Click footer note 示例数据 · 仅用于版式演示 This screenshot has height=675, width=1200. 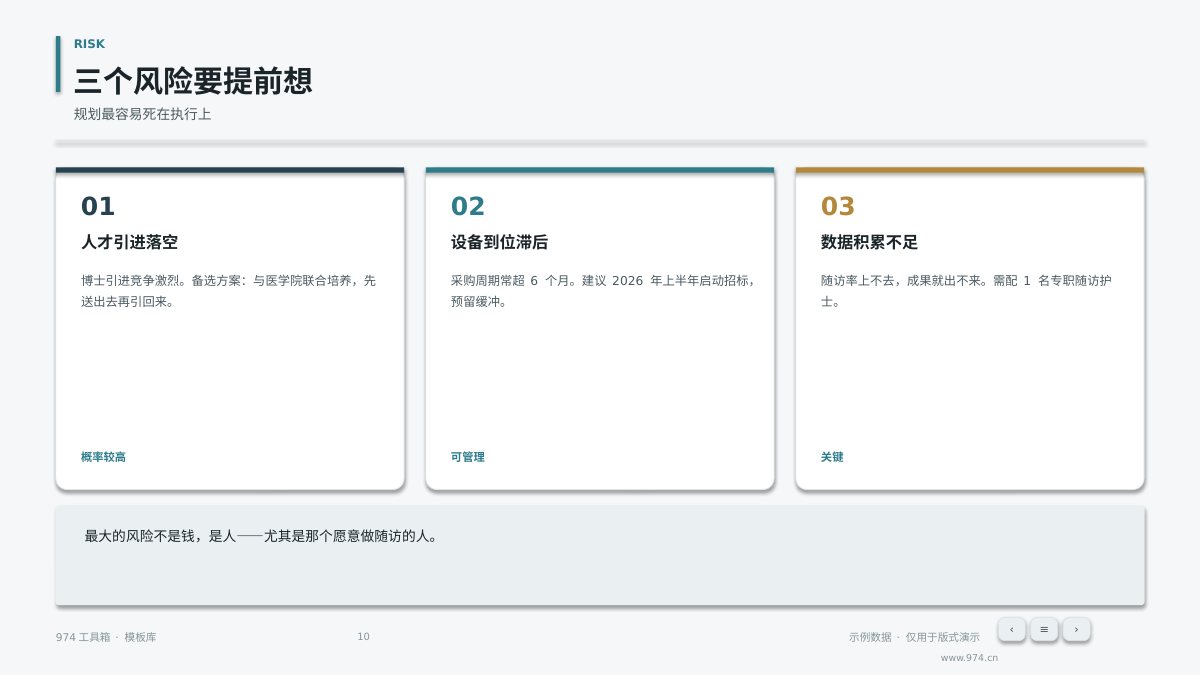[914, 637]
